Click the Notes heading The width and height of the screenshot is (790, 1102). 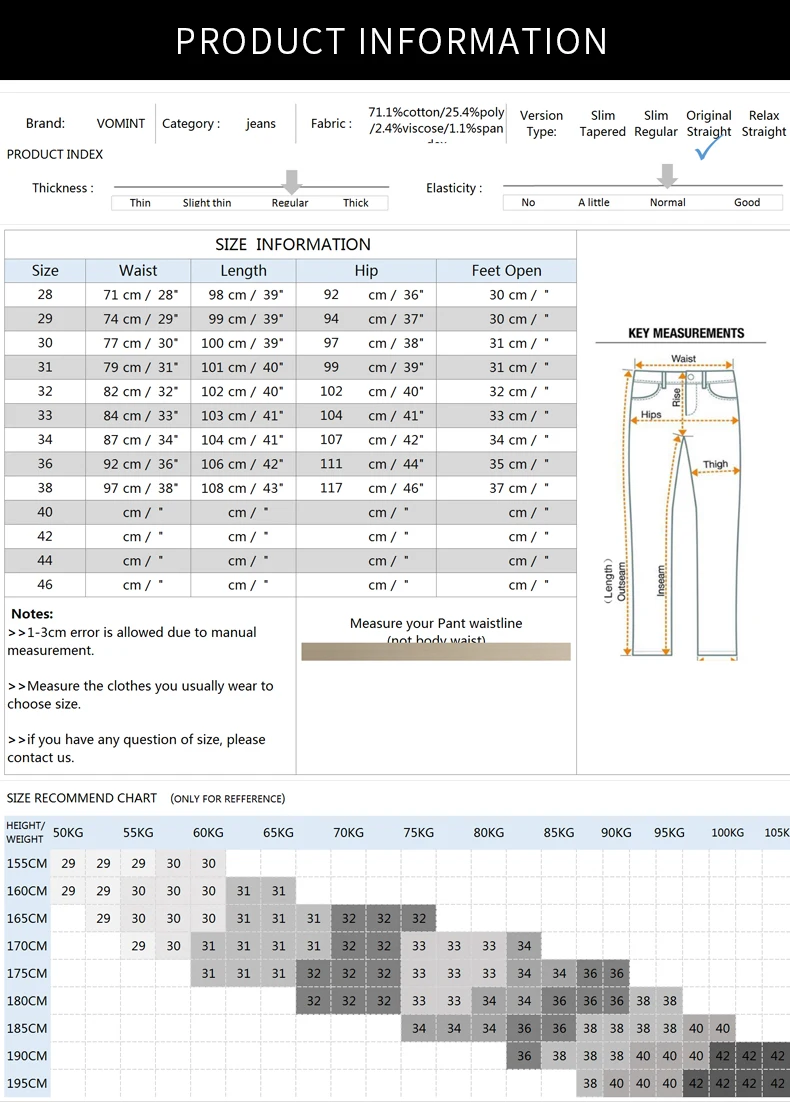pos(32,614)
